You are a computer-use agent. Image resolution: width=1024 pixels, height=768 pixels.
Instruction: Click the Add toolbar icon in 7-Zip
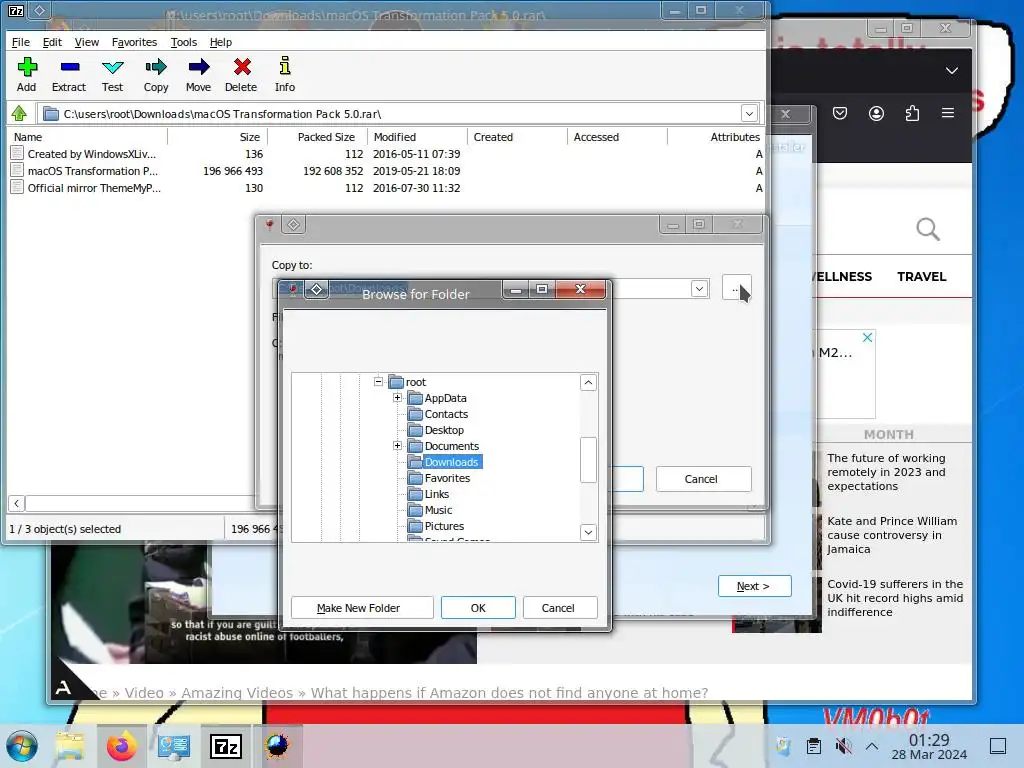pos(27,75)
